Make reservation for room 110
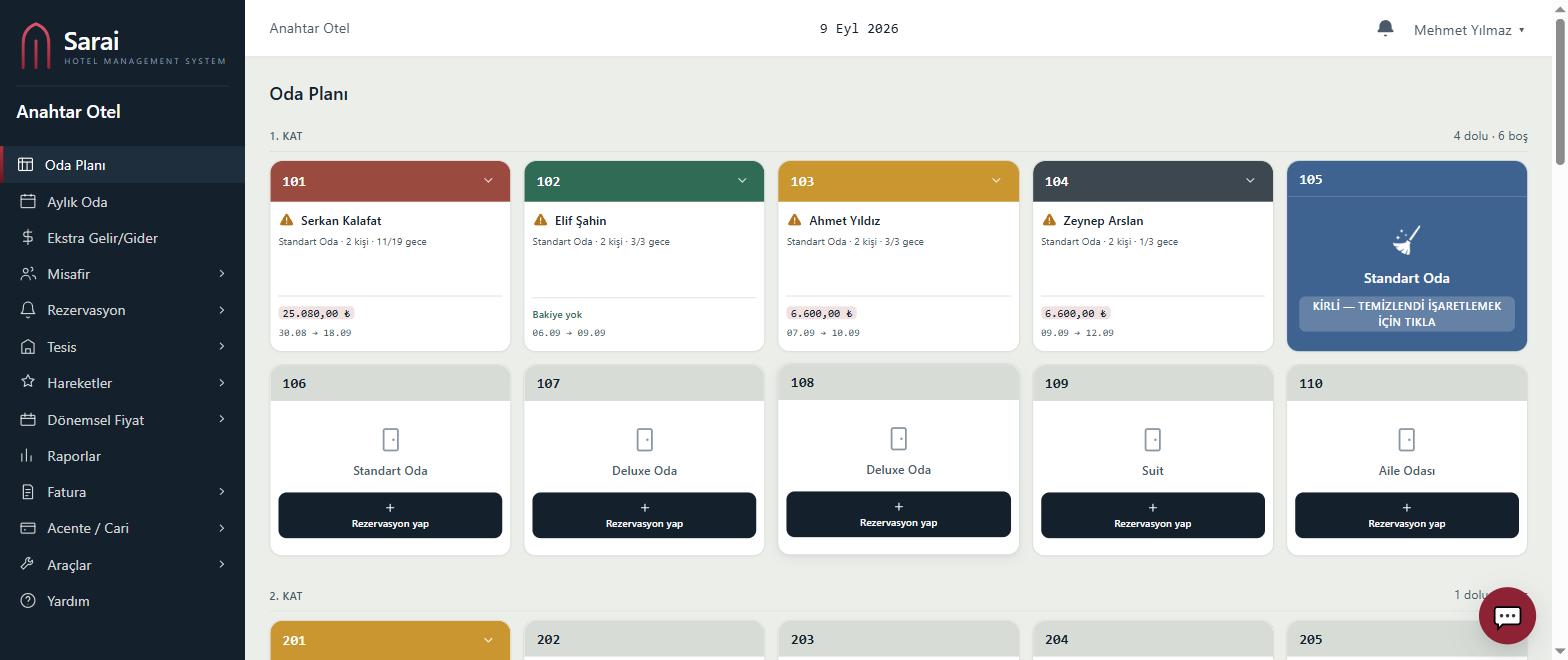1568x660 pixels. (x=1406, y=515)
